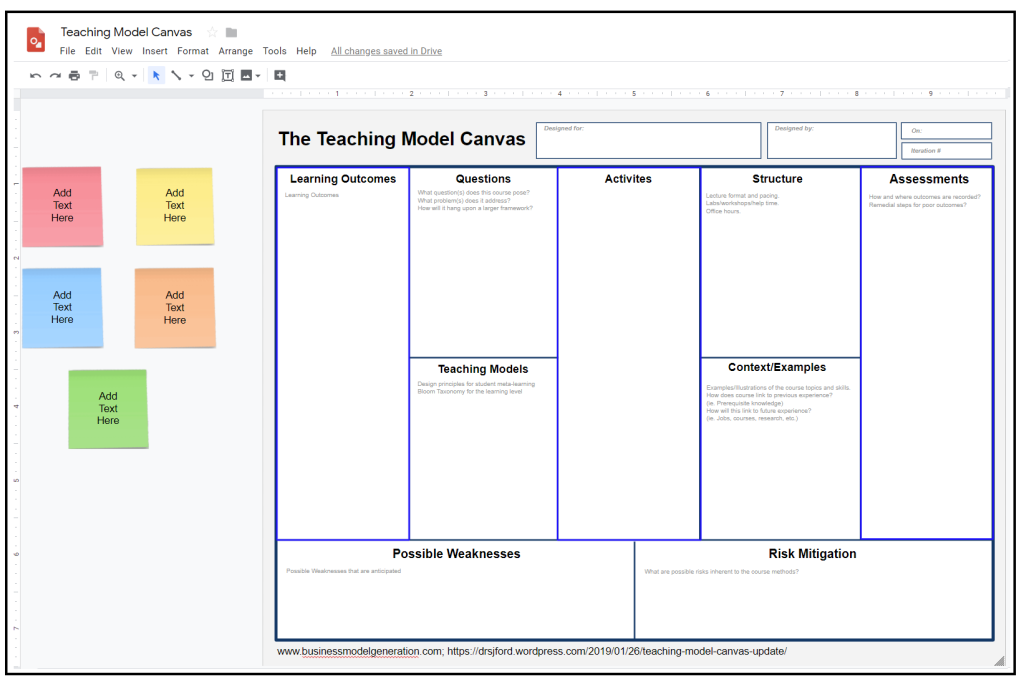Select the green Add Text Here sticky note
This screenshot has width=1024, height=684.
[x=108, y=408]
